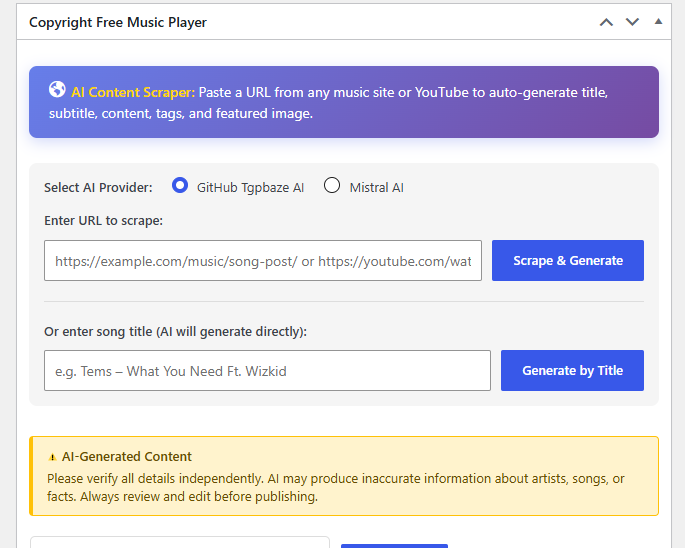Click the 'Copyright Free Music Player' panel title
This screenshot has width=685, height=548.
(118, 22)
